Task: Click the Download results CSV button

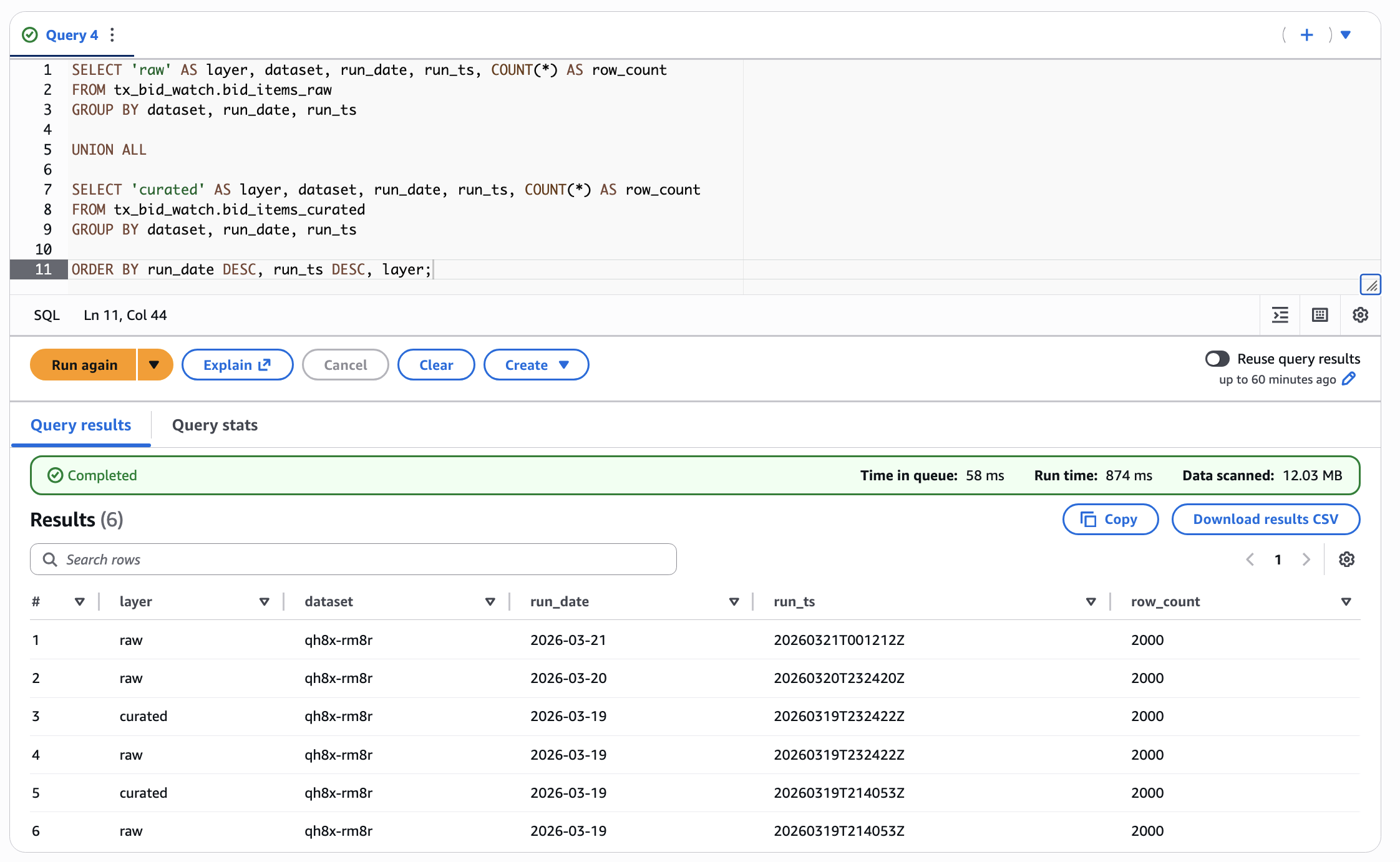Action: 1265,519
